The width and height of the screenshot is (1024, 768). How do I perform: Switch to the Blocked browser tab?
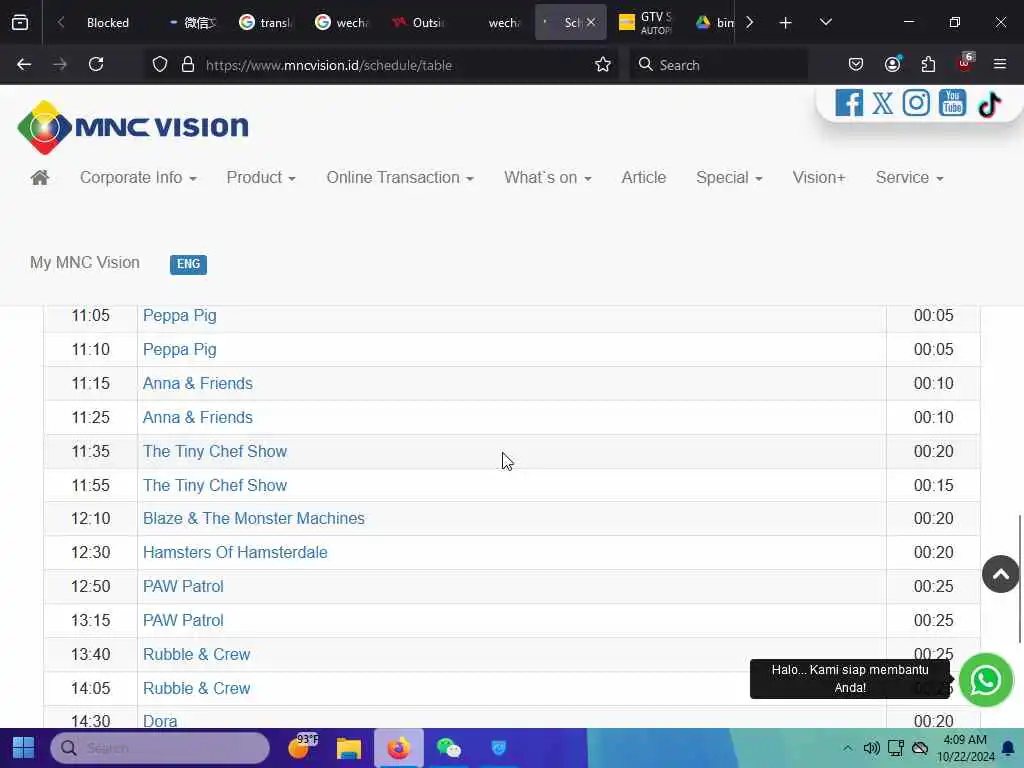coord(107,23)
